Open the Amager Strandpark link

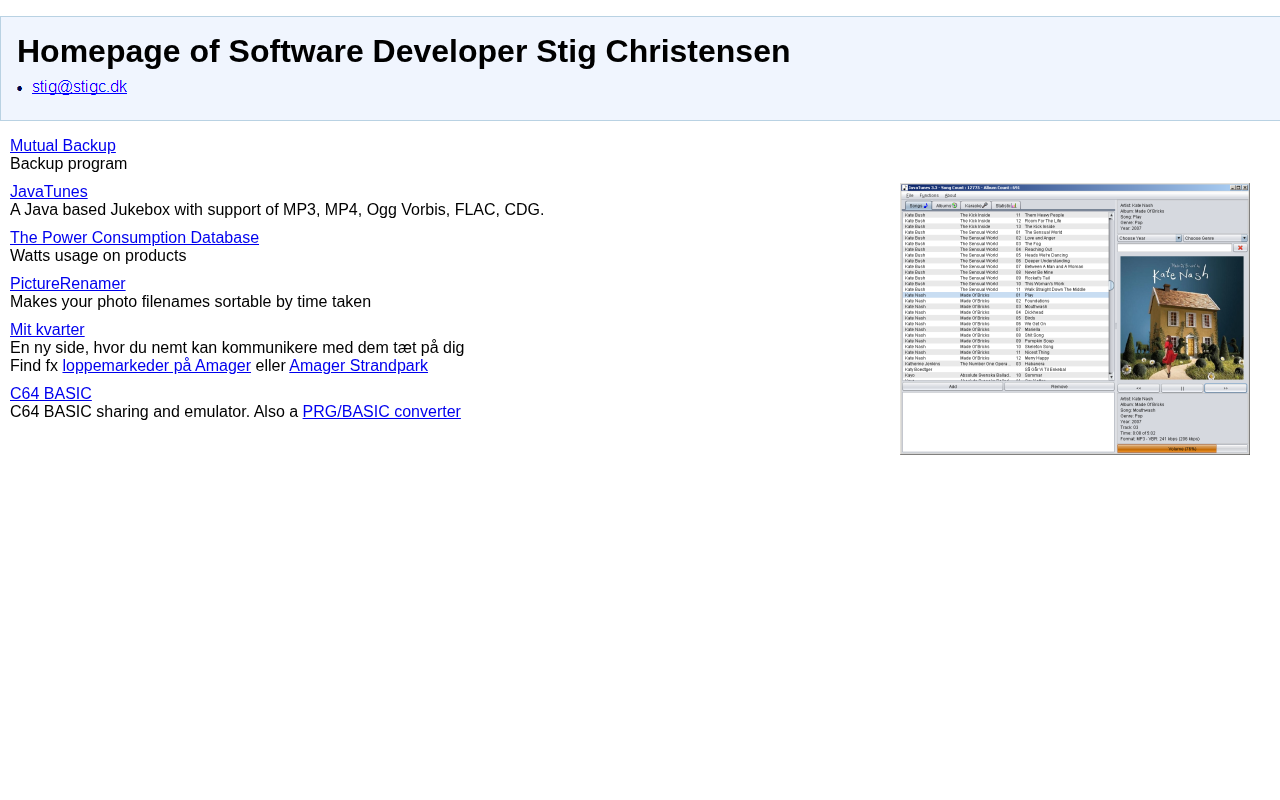click(358, 366)
